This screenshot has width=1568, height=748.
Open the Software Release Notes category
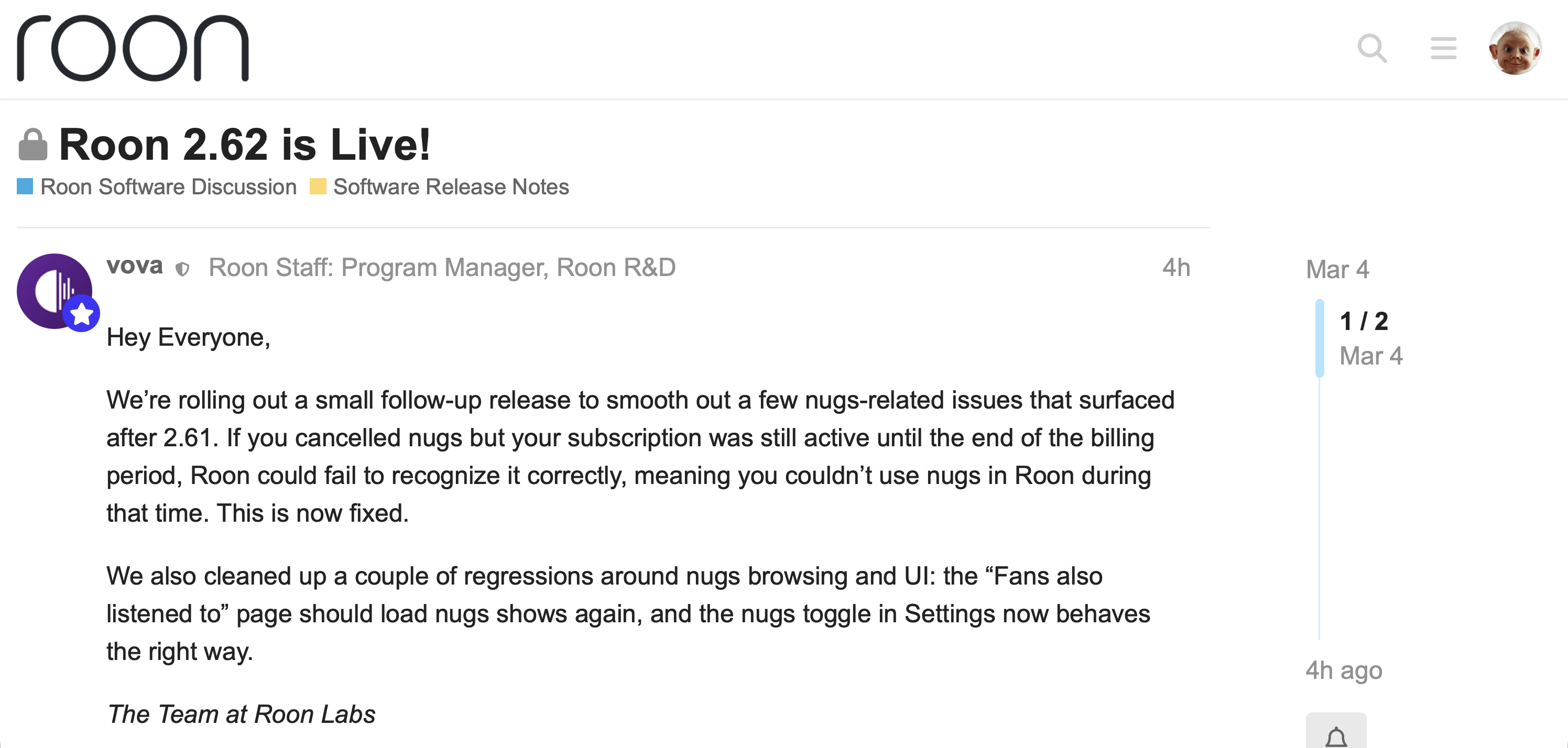coord(451,187)
